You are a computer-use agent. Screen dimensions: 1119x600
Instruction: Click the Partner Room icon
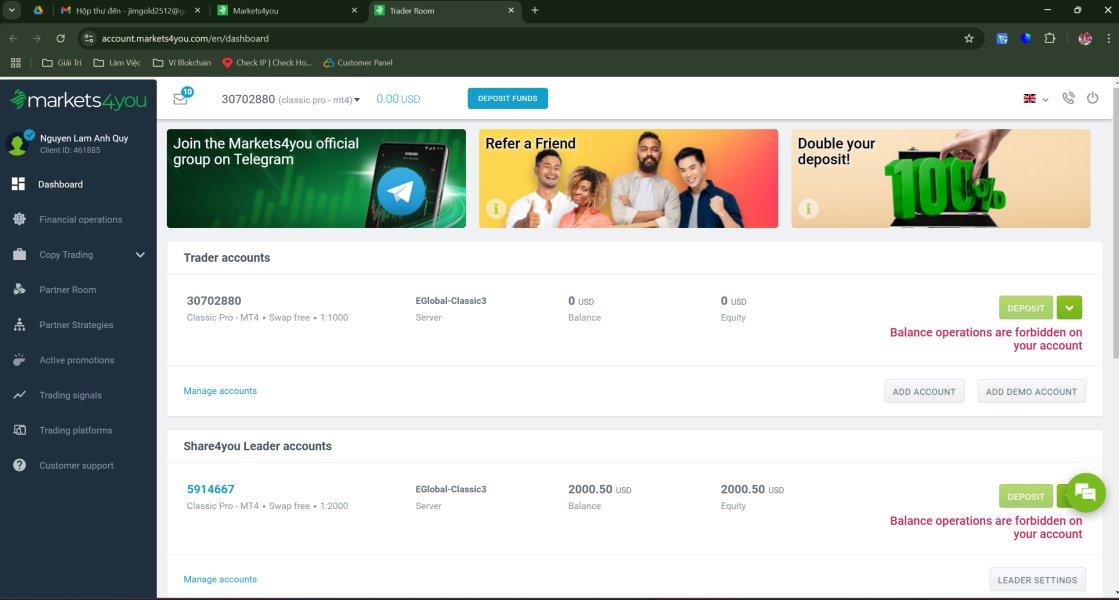click(x=19, y=290)
